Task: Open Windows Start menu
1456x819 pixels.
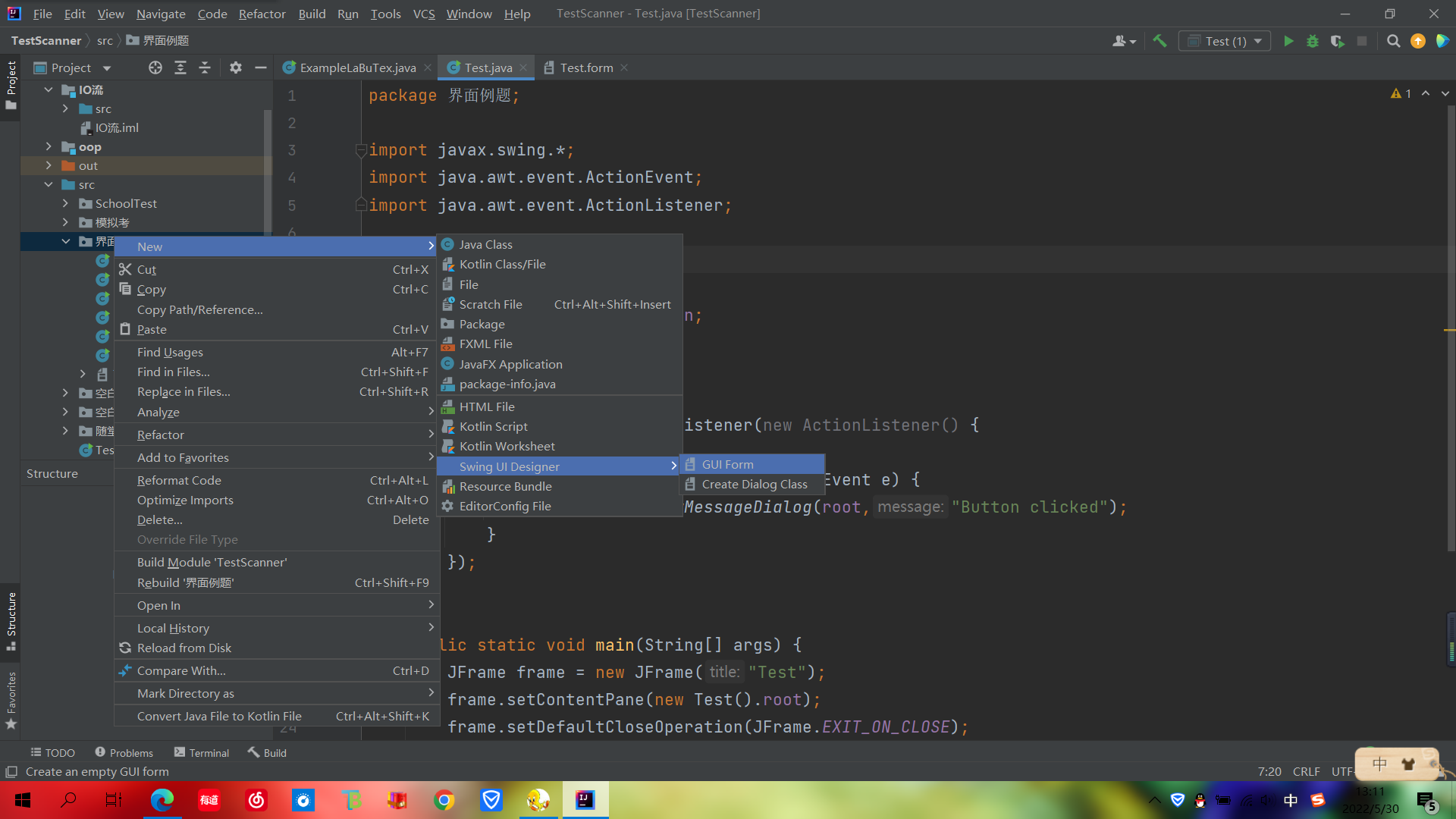Action: point(23,800)
